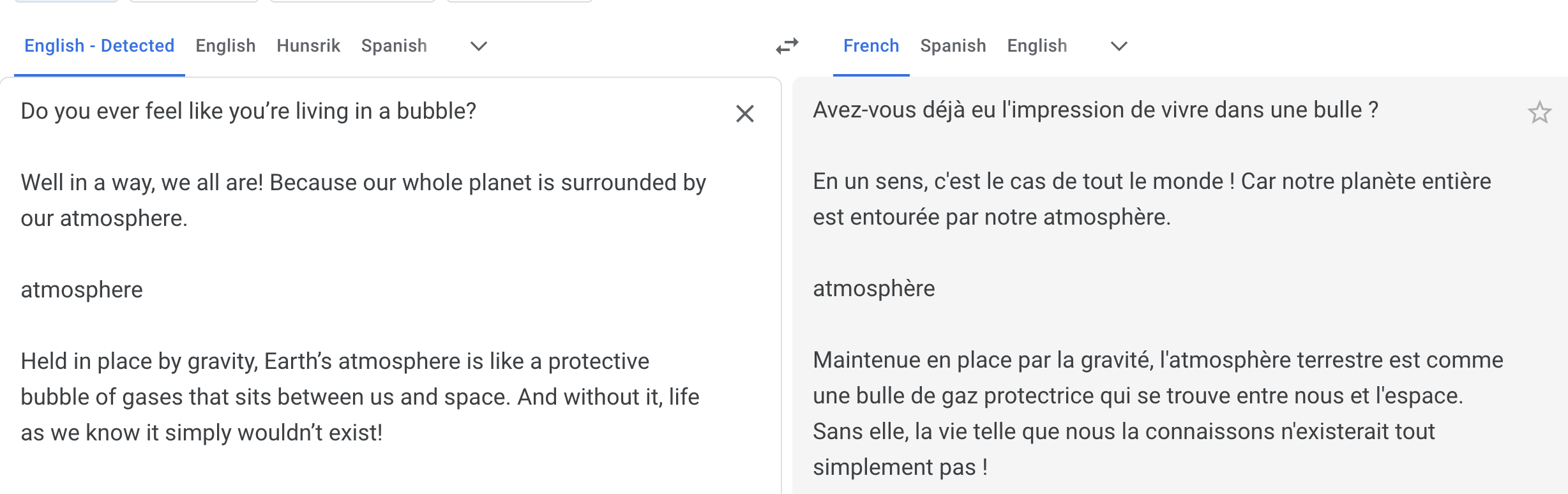The image size is (1568, 494).
Task: Switch target language to Spanish
Action: [x=953, y=46]
